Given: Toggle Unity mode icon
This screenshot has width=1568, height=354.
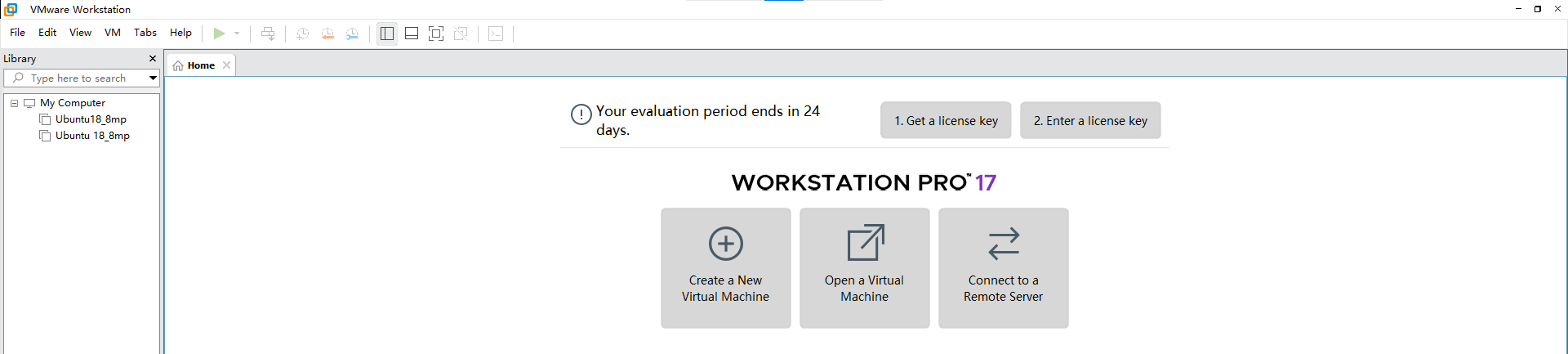Looking at the screenshot, I should coord(461,34).
